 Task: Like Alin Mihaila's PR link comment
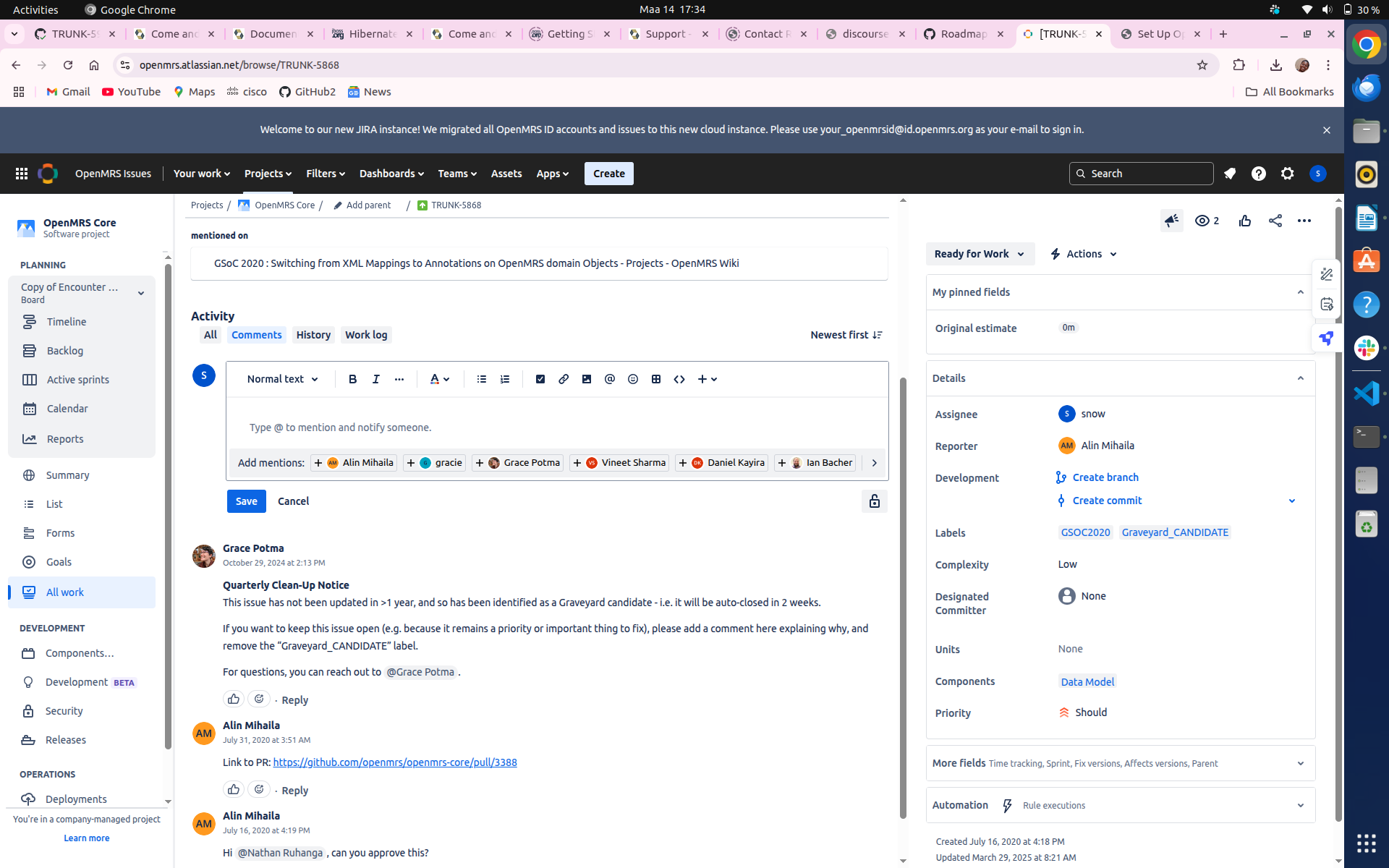[x=233, y=789]
